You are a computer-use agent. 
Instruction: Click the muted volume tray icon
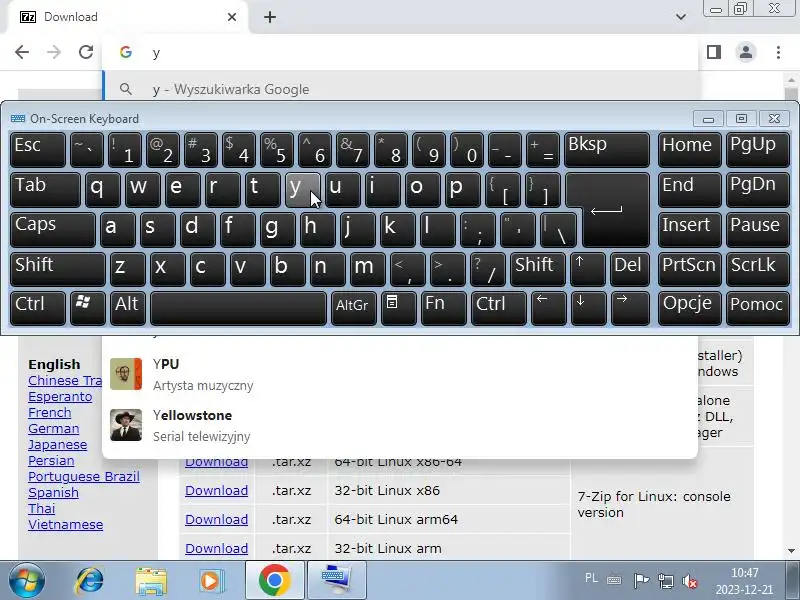(x=689, y=581)
